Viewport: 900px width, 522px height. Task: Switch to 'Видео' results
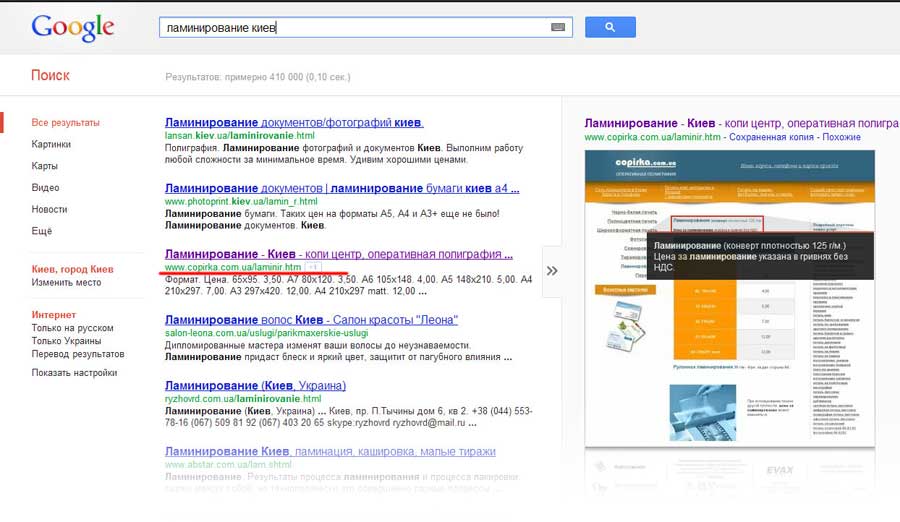point(45,188)
